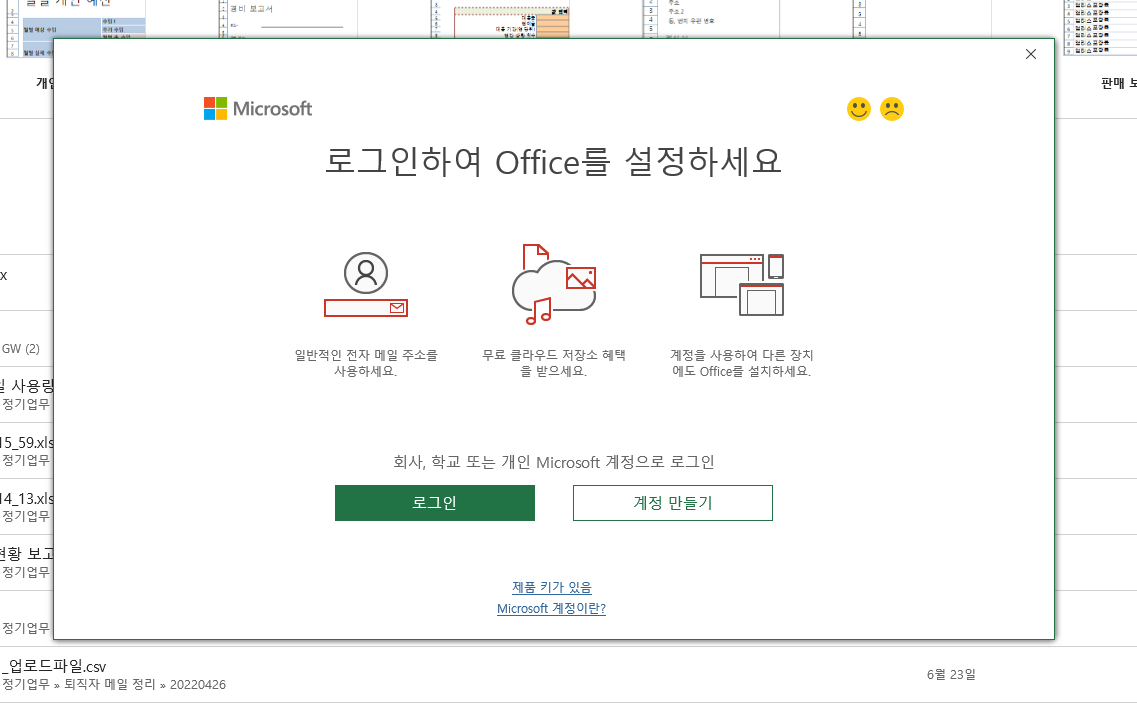Select the 15_59.xls file in the background list

point(27,442)
